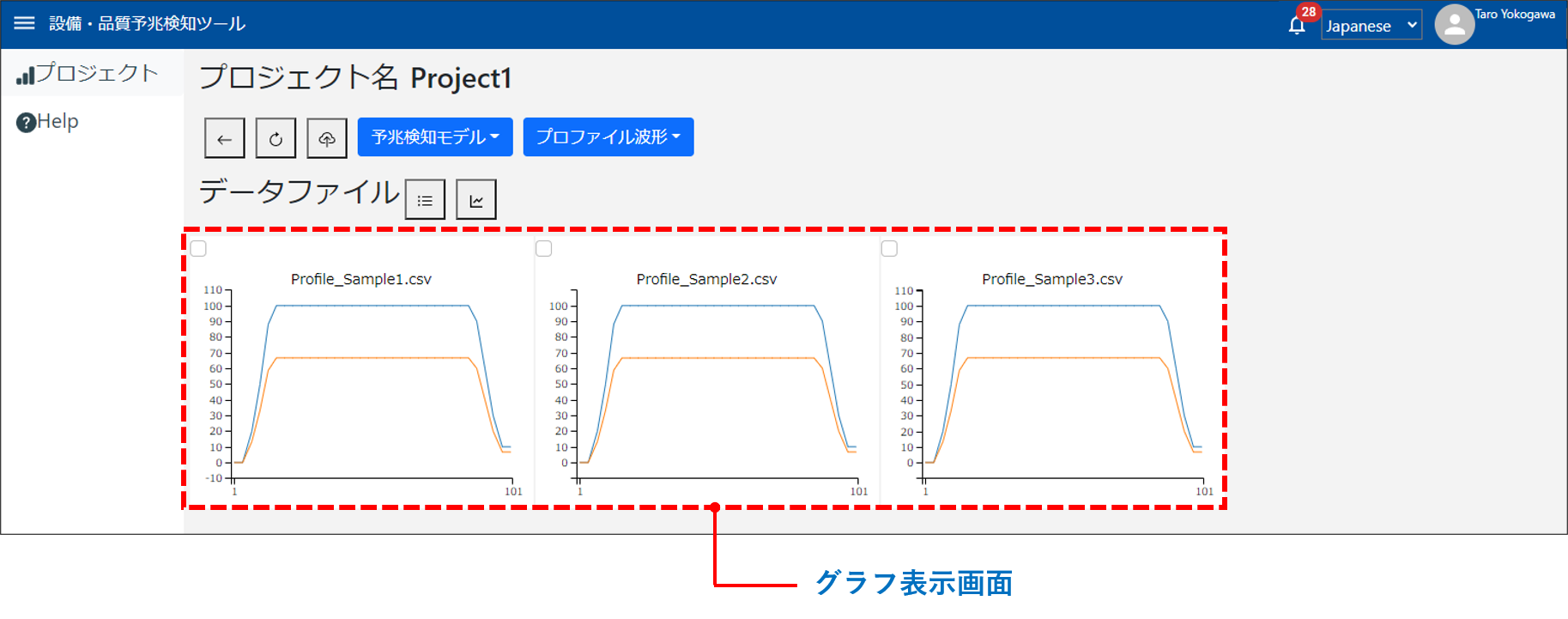The height and width of the screenshot is (619, 1568).
Task: Open the Profile_Sample1.csv chart thumbnail
Action: coord(361,384)
